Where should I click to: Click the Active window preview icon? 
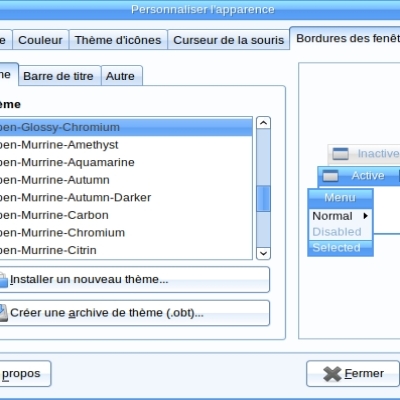(330, 176)
